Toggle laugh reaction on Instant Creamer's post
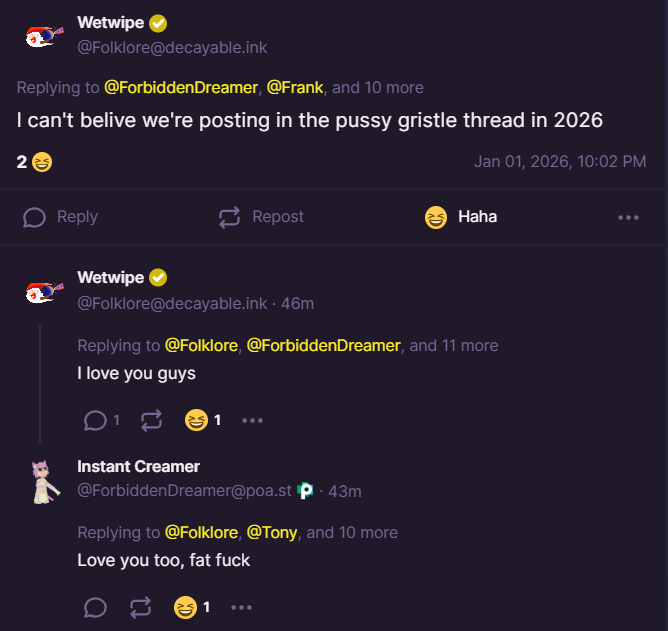The height and width of the screenshot is (631, 668). coord(185,607)
